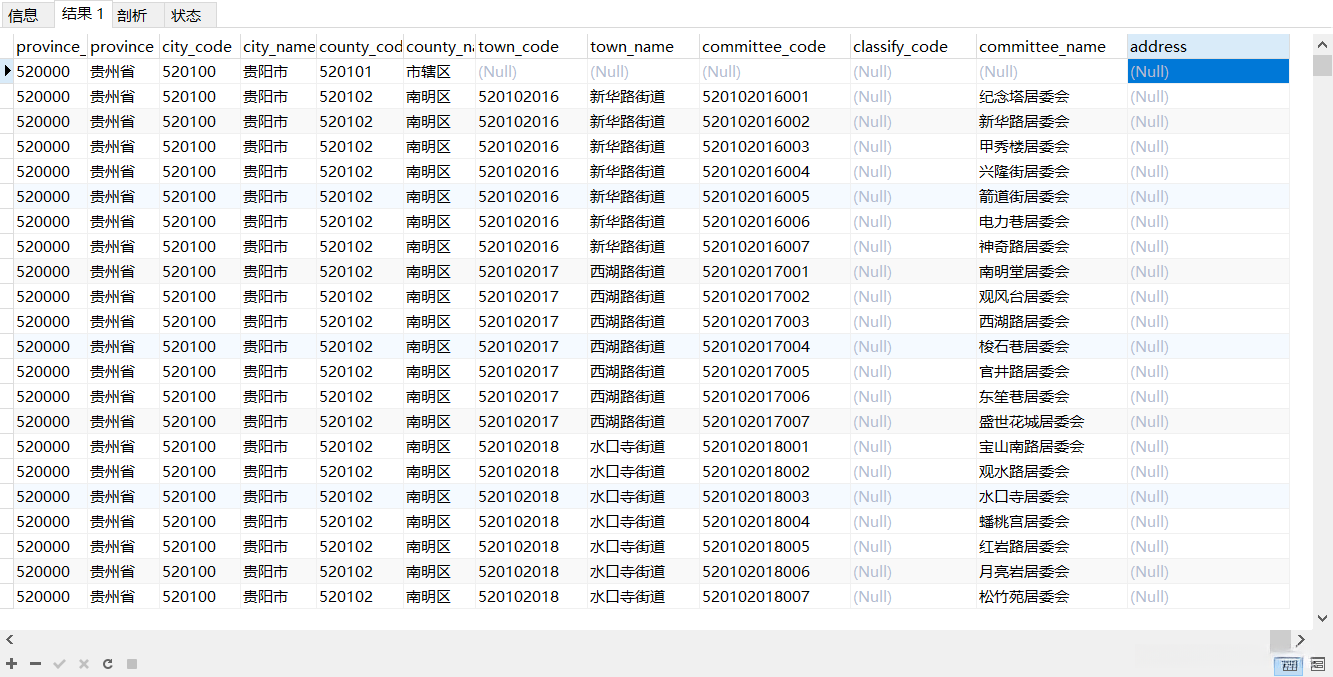Select committee_code cell 520102018005
The width and height of the screenshot is (1333, 677).
click(775, 546)
